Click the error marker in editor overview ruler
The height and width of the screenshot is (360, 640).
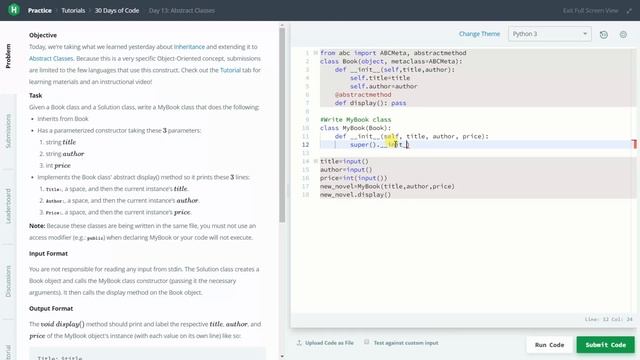[634, 144]
